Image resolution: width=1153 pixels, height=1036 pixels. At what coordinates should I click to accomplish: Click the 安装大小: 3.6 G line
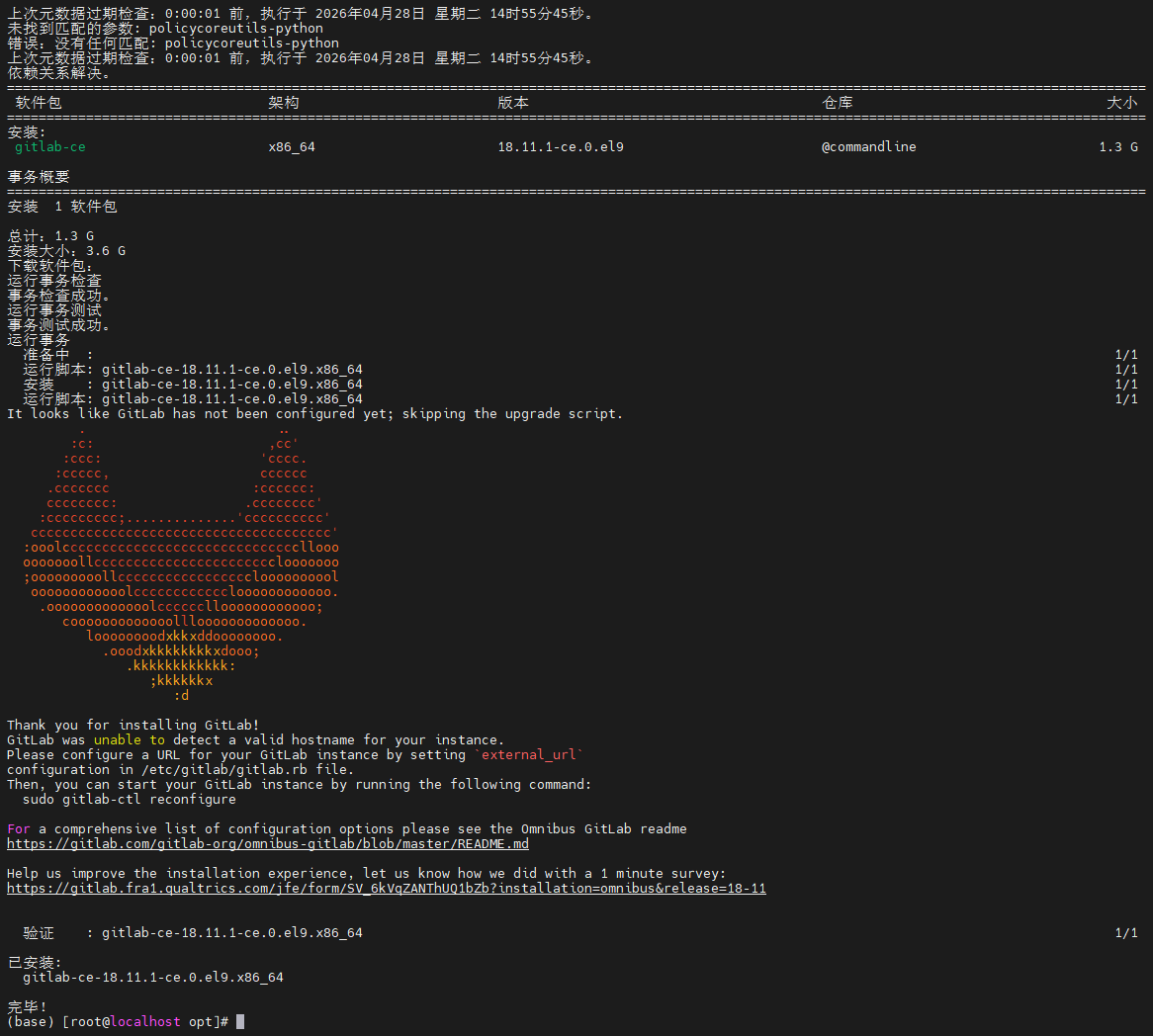66,251
